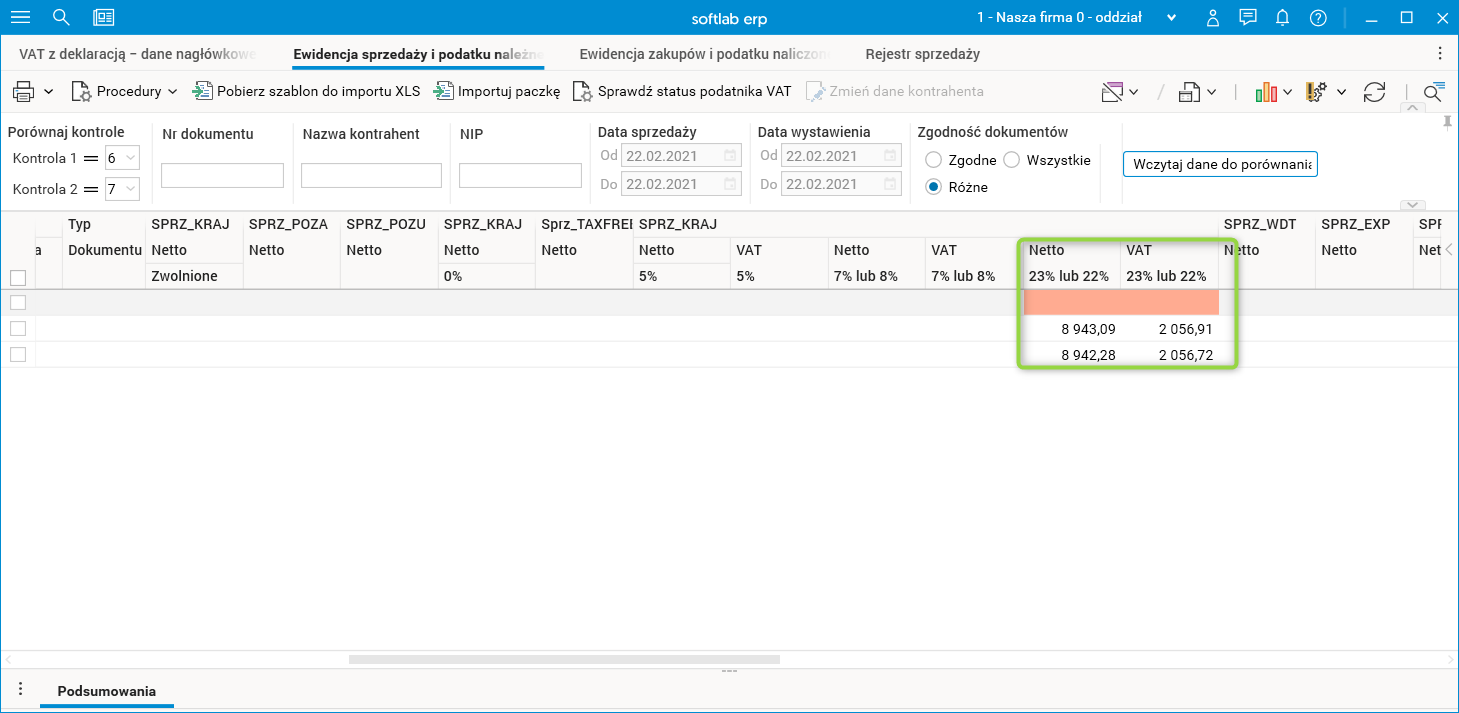Pin the filter panel with pushpin icon
Viewport: 1459px width, 713px height.
click(1447, 122)
